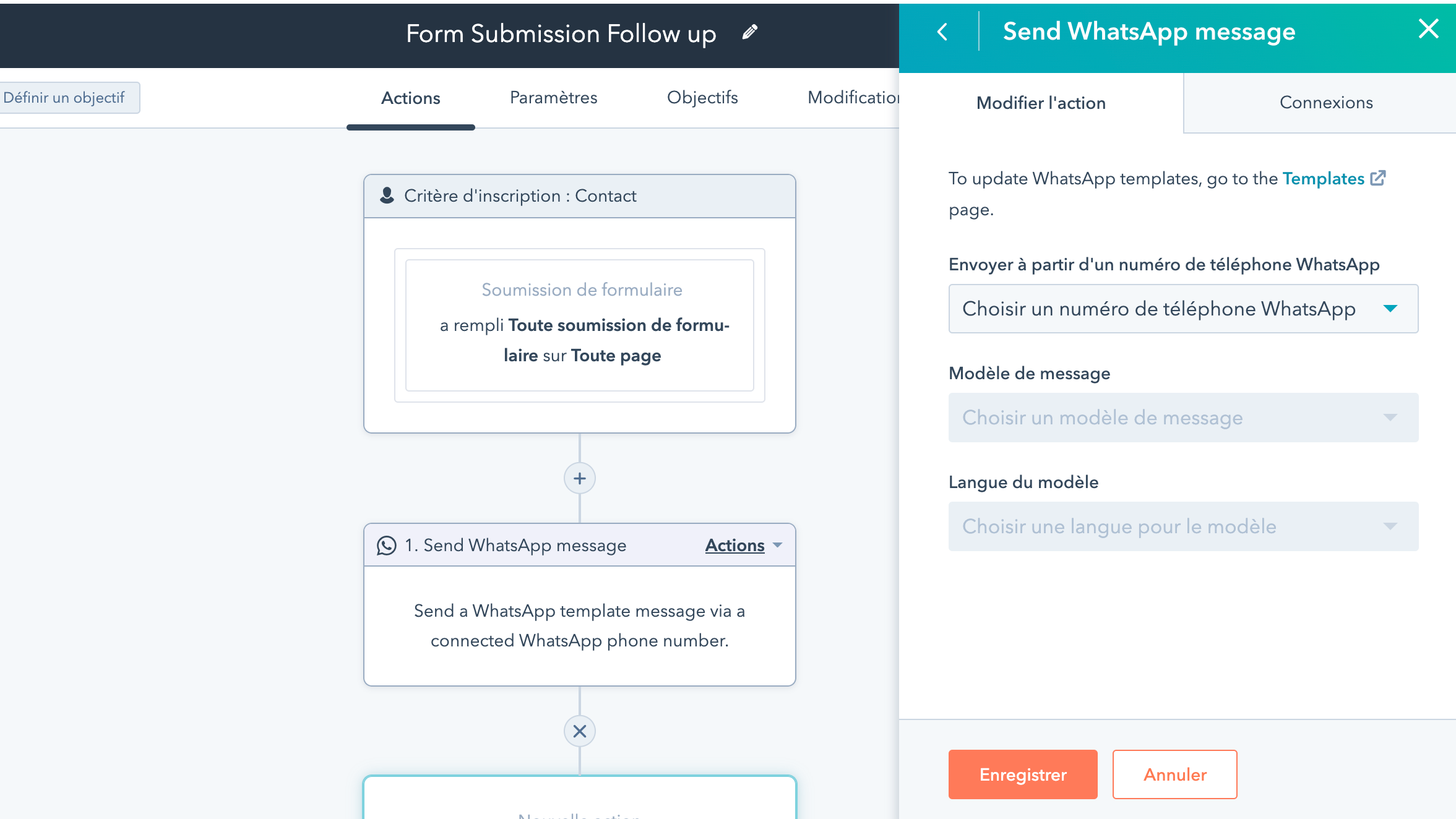
Task: Click the contact icon on the enrollment trigger
Action: (x=387, y=195)
